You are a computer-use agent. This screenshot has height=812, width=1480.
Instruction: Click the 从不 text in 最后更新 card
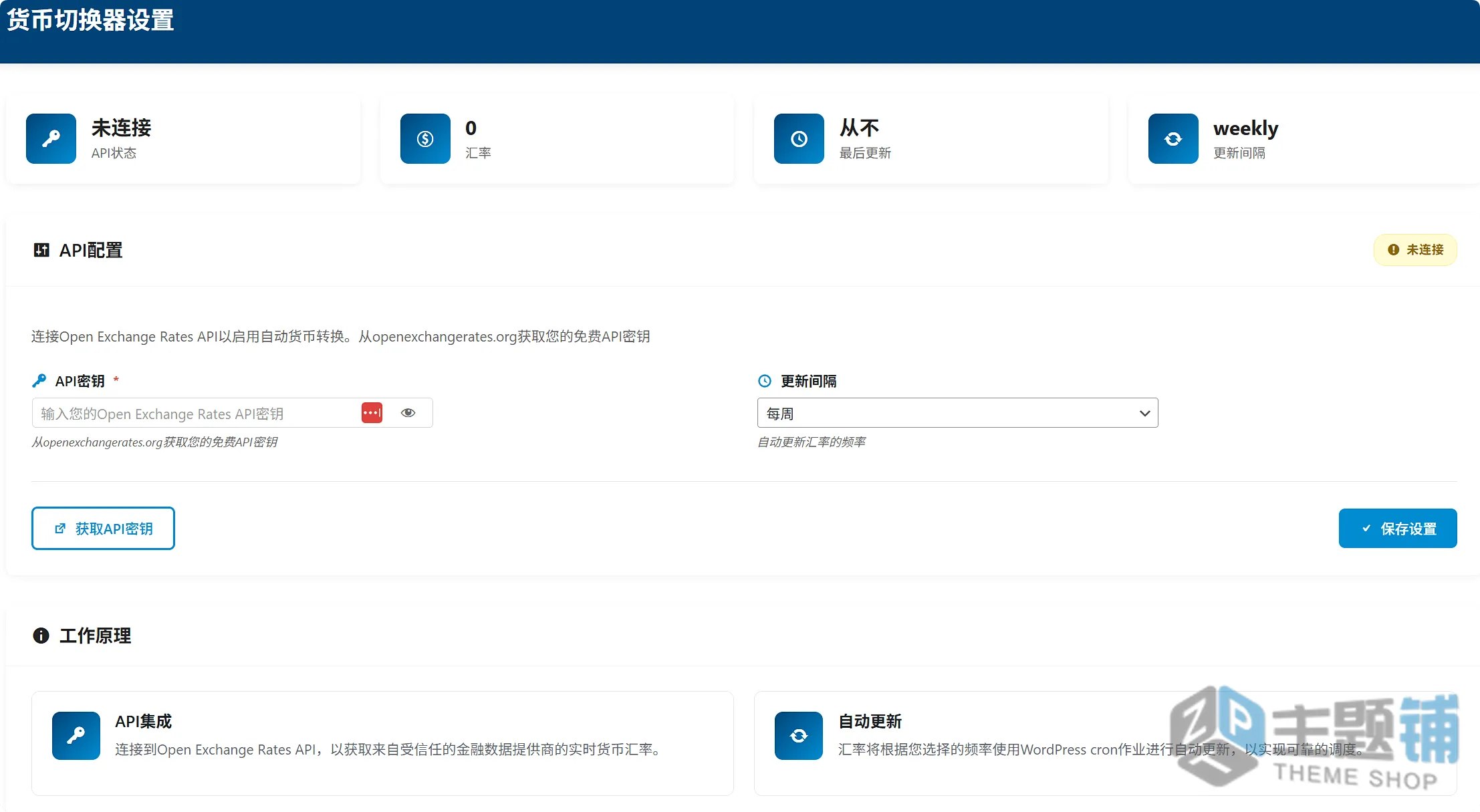point(859,128)
